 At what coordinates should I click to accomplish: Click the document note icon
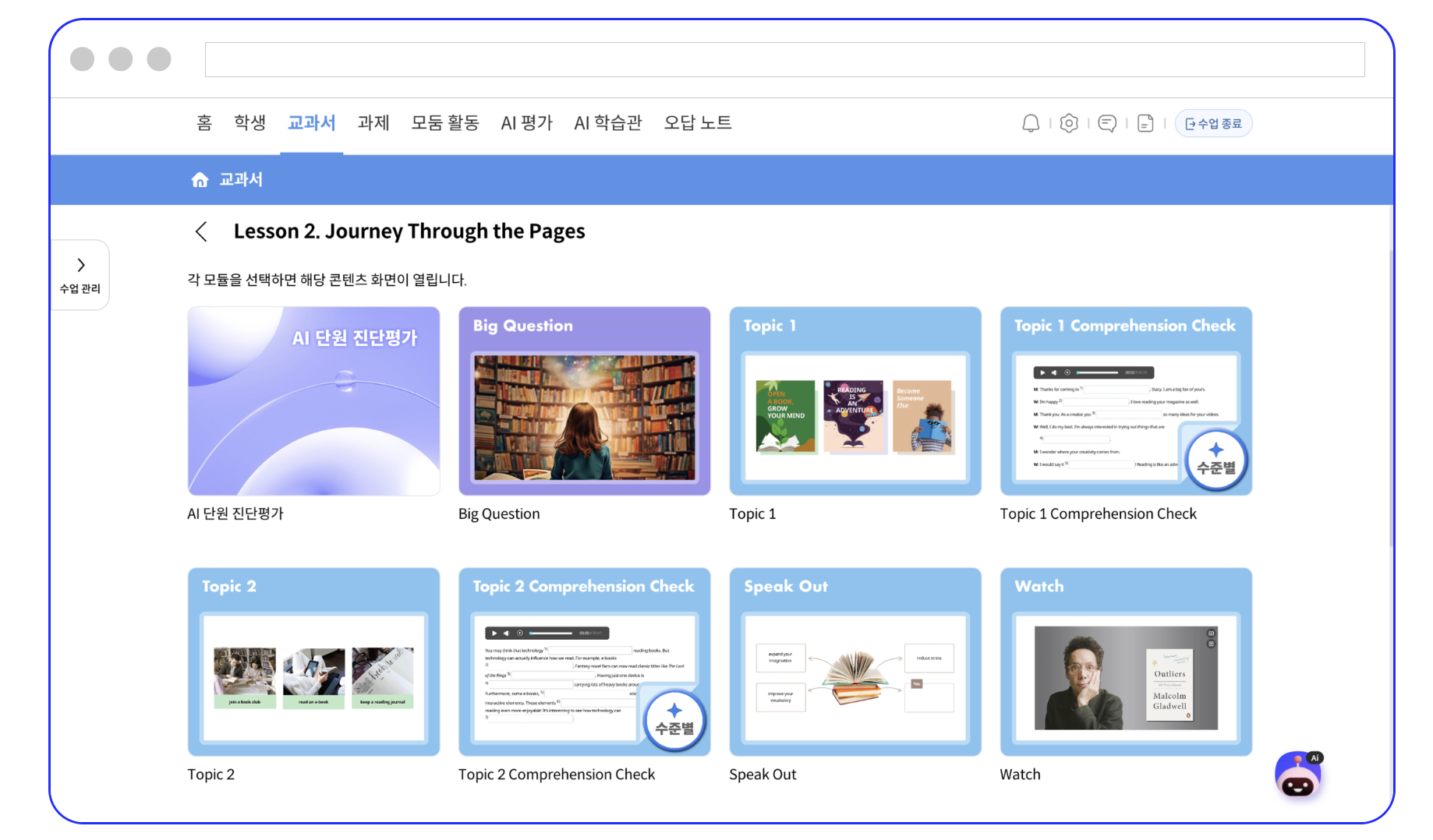click(1145, 123)
